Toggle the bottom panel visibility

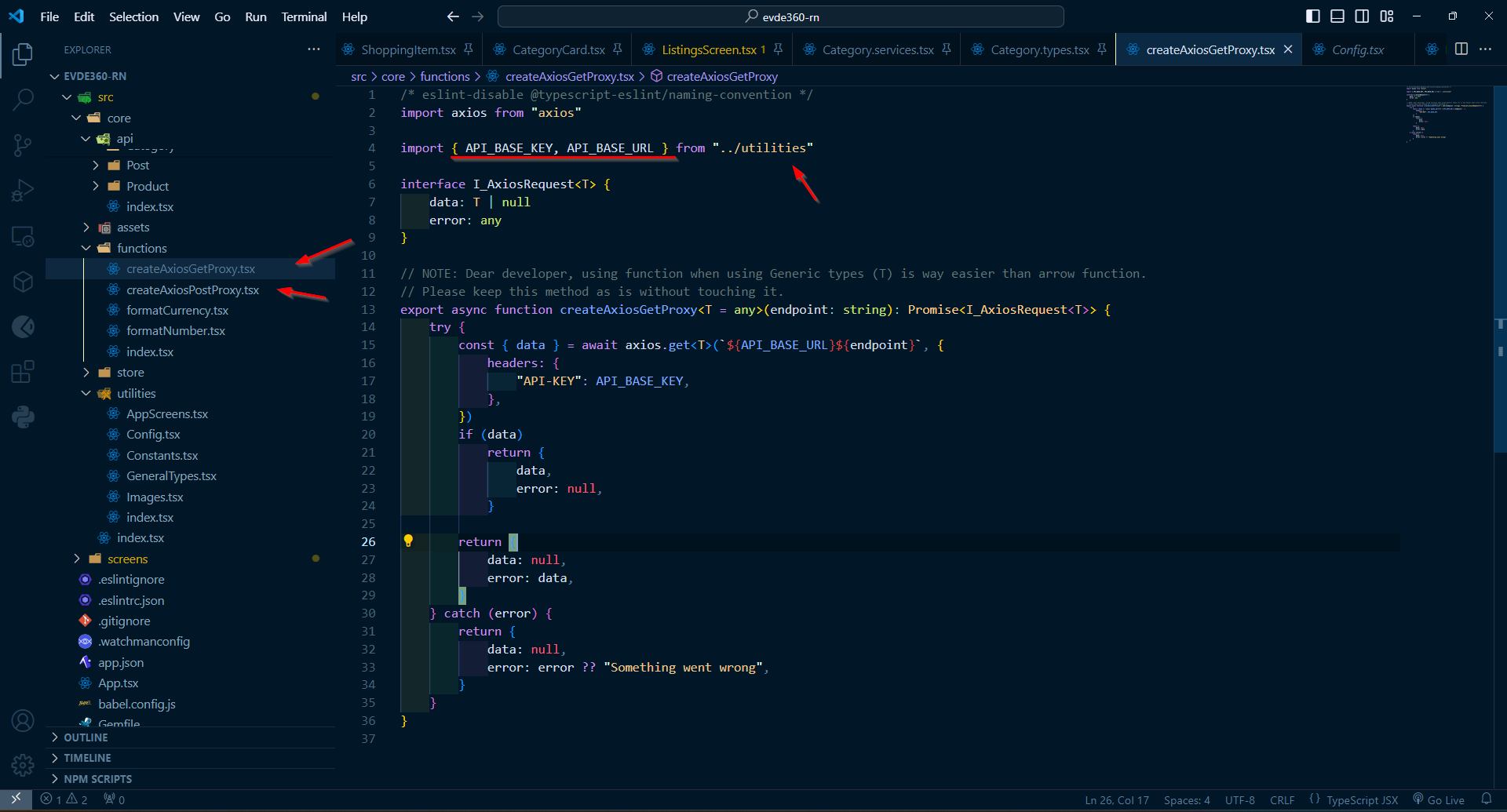point(1337,16)
